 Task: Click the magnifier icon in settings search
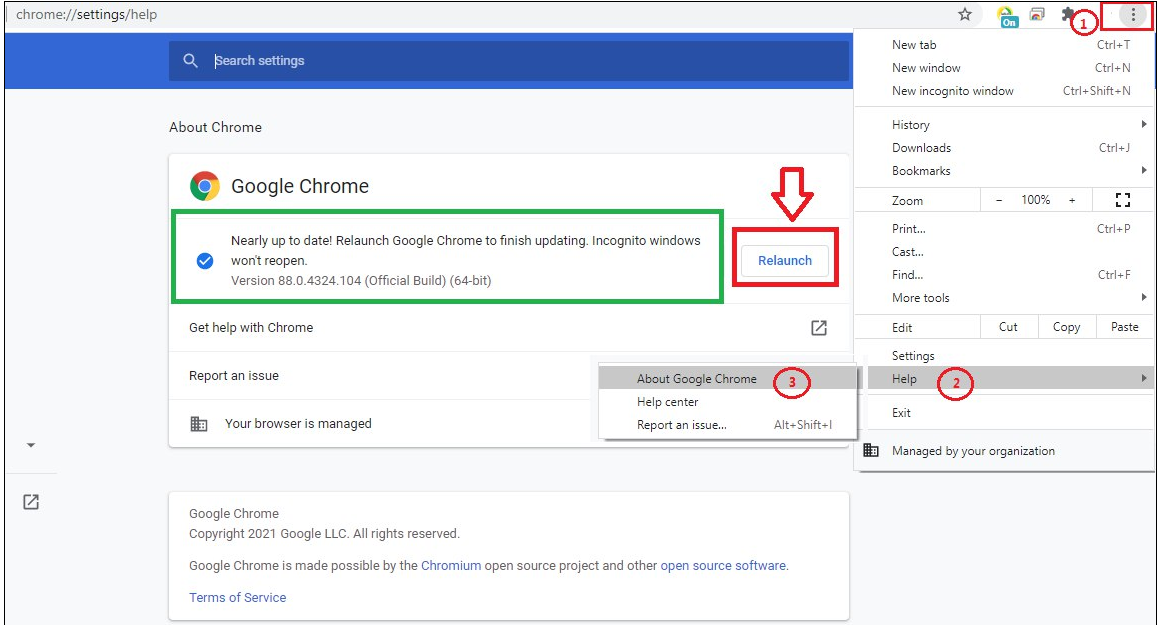pos(190,61)
